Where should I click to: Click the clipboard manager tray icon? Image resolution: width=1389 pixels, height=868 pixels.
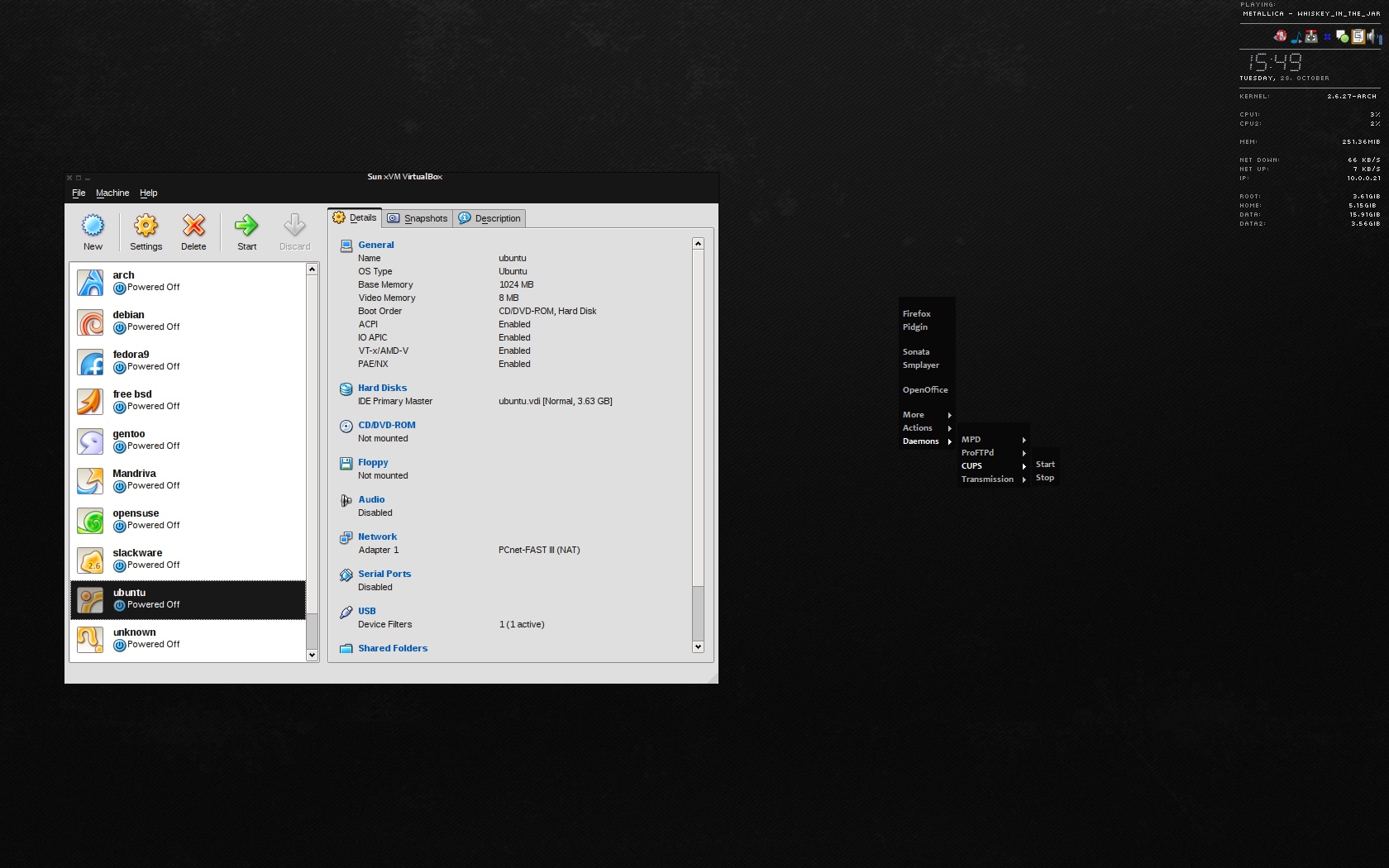pos(1358,36)
